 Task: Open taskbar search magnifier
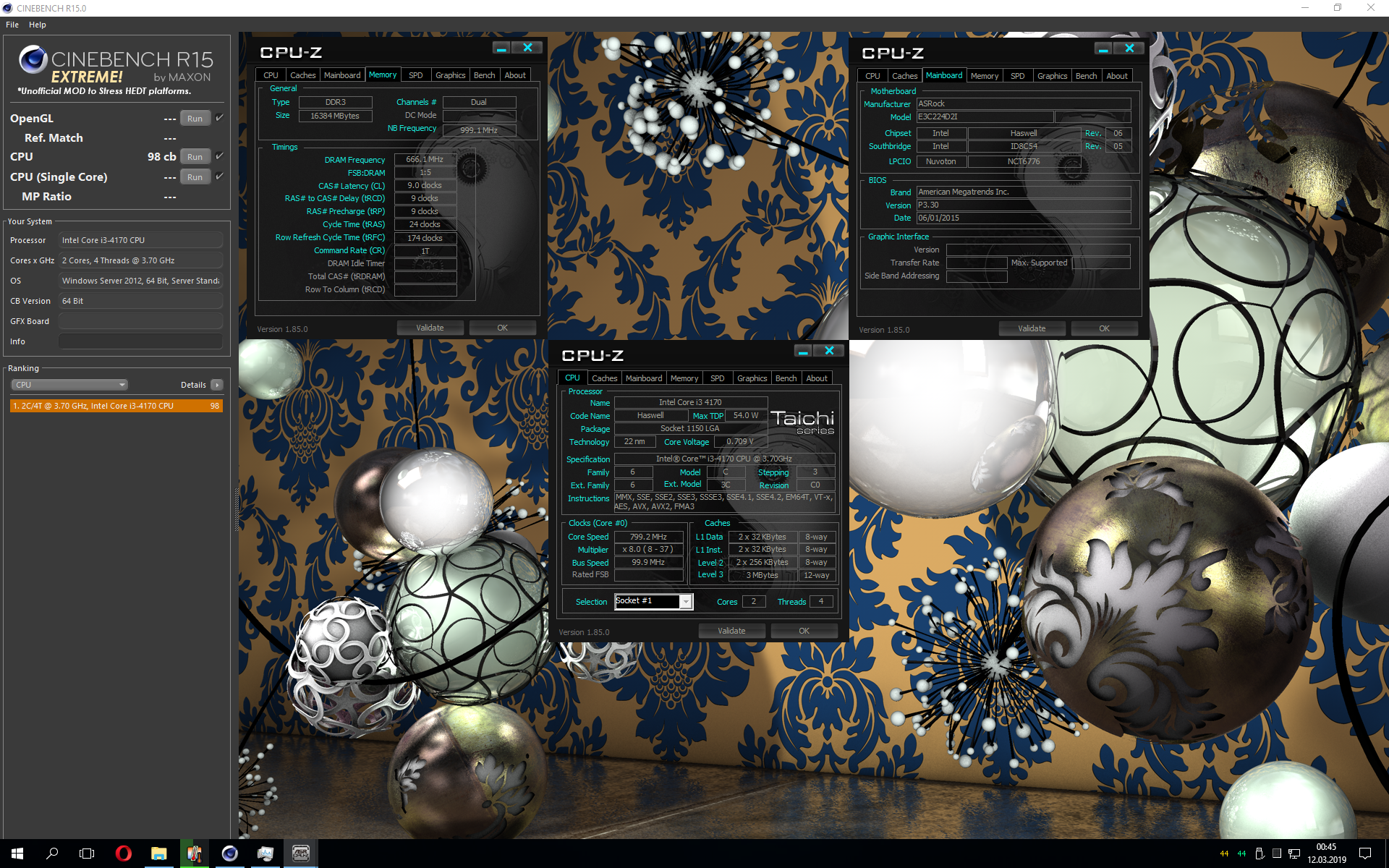52,854
